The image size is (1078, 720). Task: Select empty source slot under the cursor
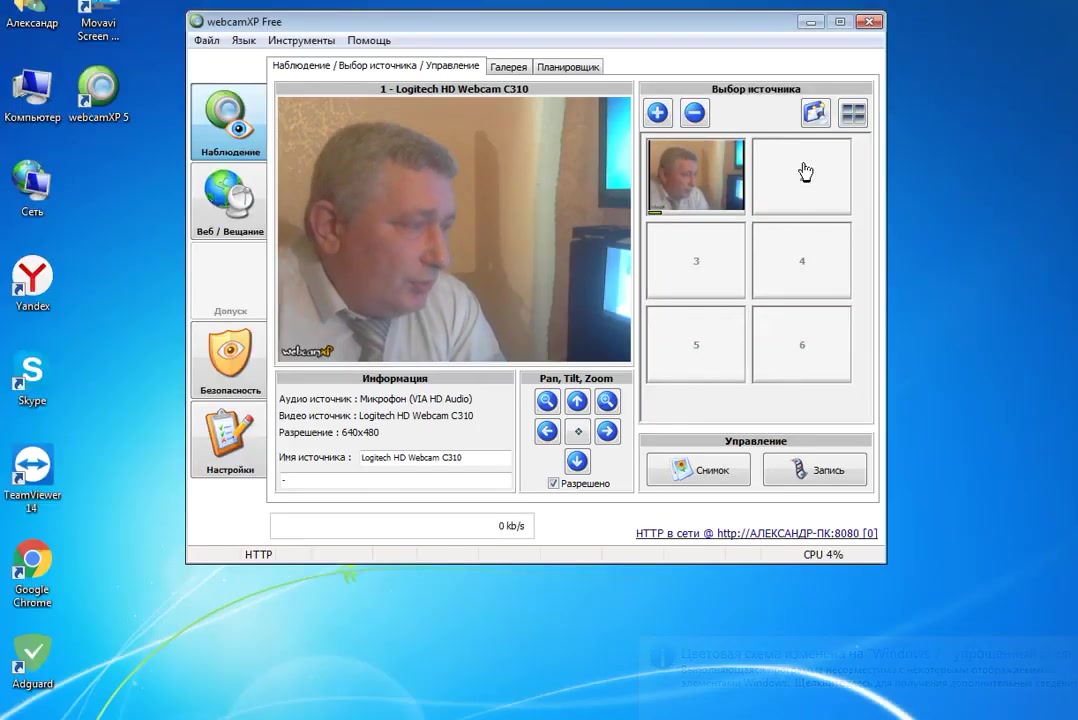[x=802, y=176]
